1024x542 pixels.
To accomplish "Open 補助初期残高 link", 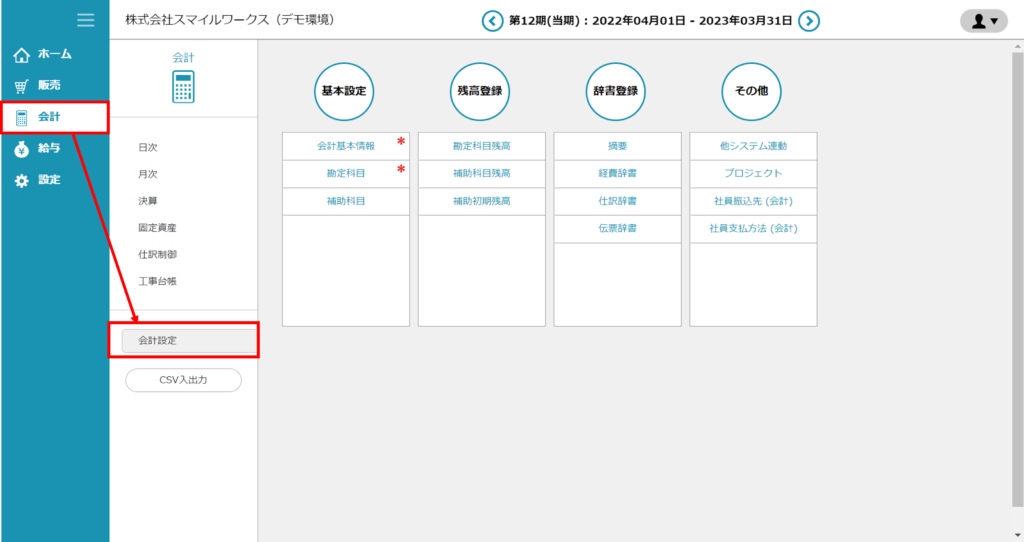I will (x=482, y=201).
